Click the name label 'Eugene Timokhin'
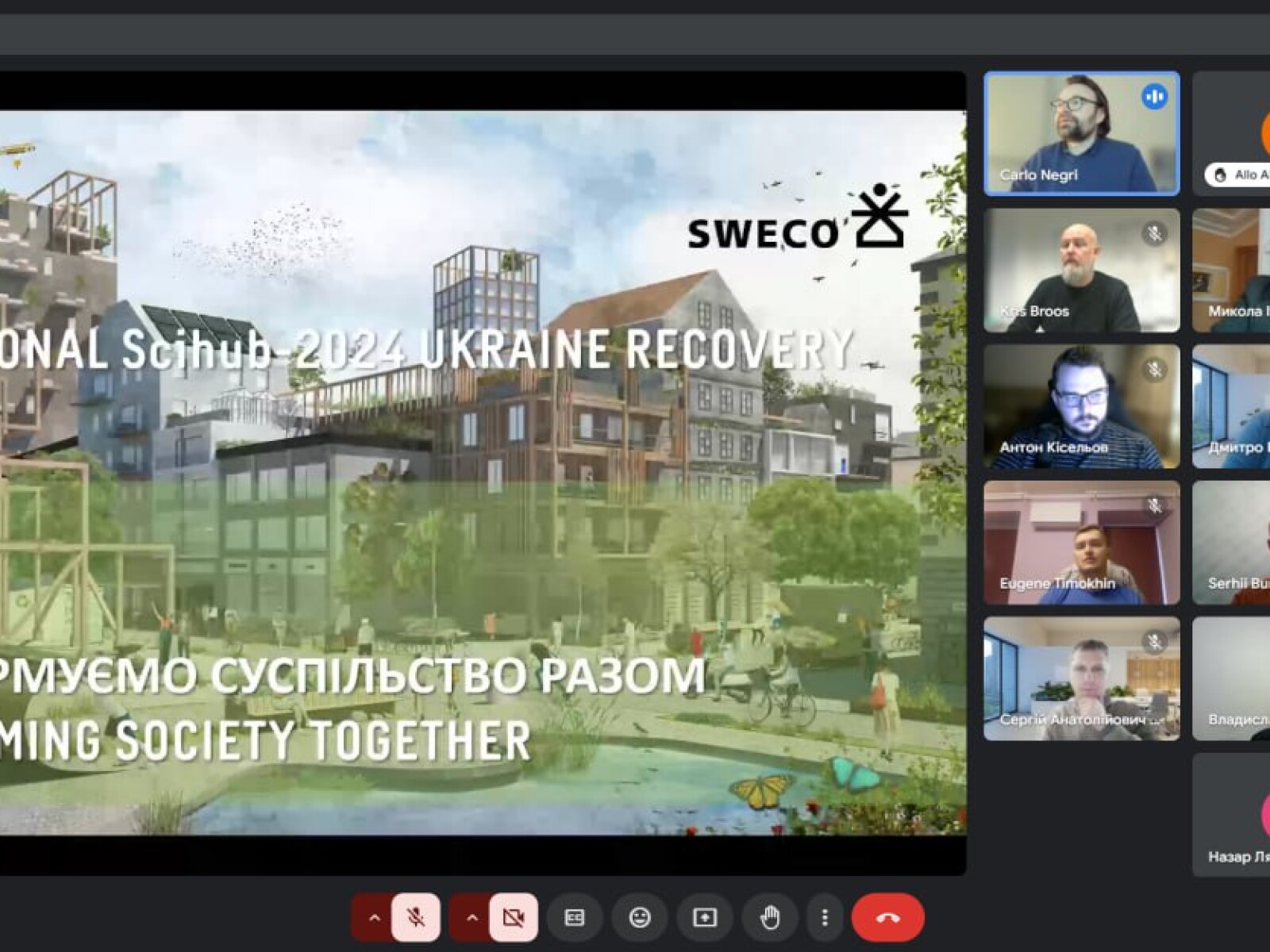The image size is (1270, 952). pyautogui.click(x=1057, y=583)
